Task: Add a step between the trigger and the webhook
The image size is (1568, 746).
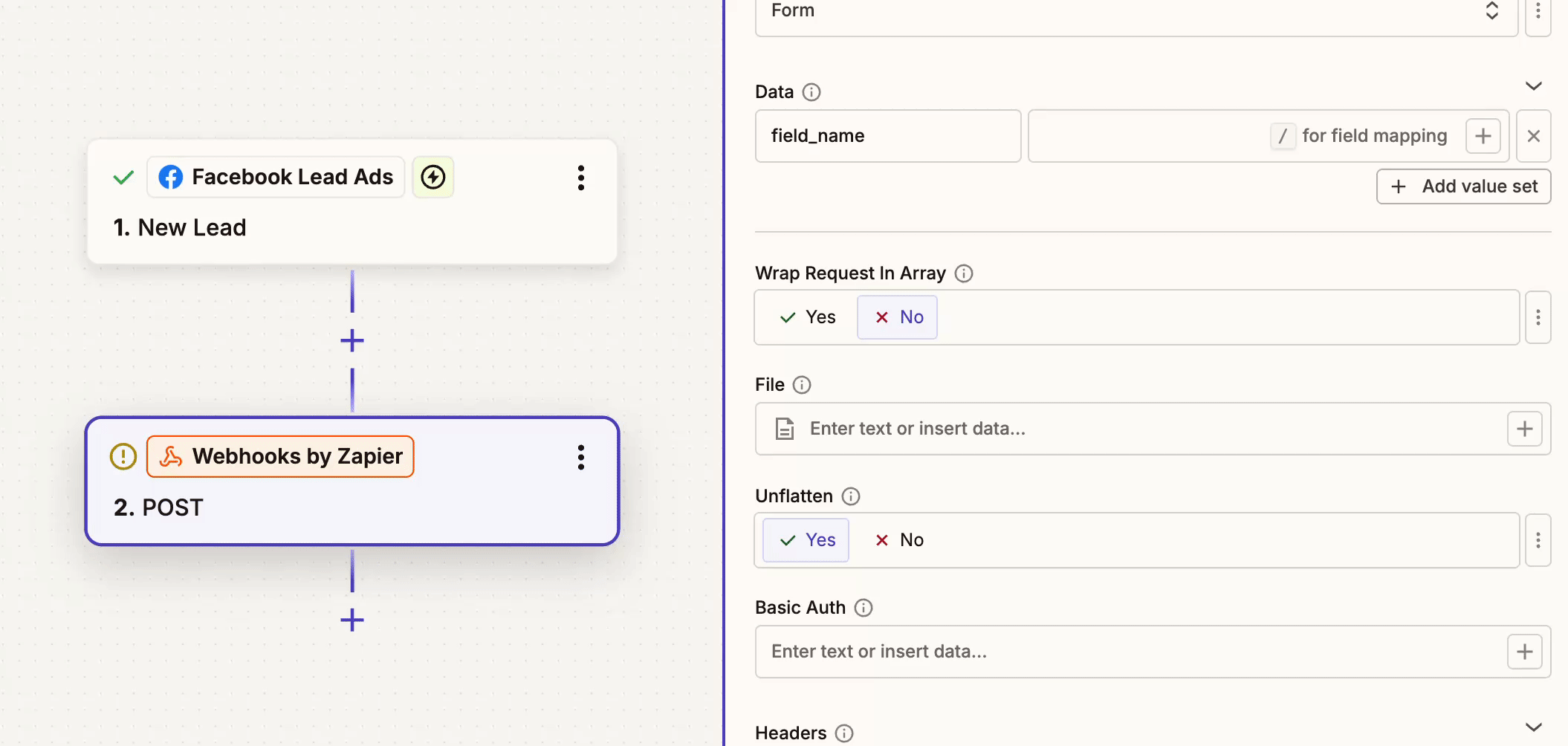Action: (x=352, y=341)
